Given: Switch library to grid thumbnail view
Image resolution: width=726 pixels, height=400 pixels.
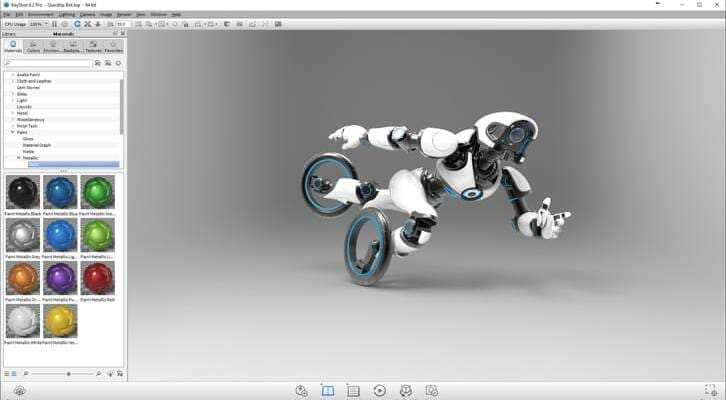Looking at the screenshot, I should pyautogui.click(x=14, y=374).
